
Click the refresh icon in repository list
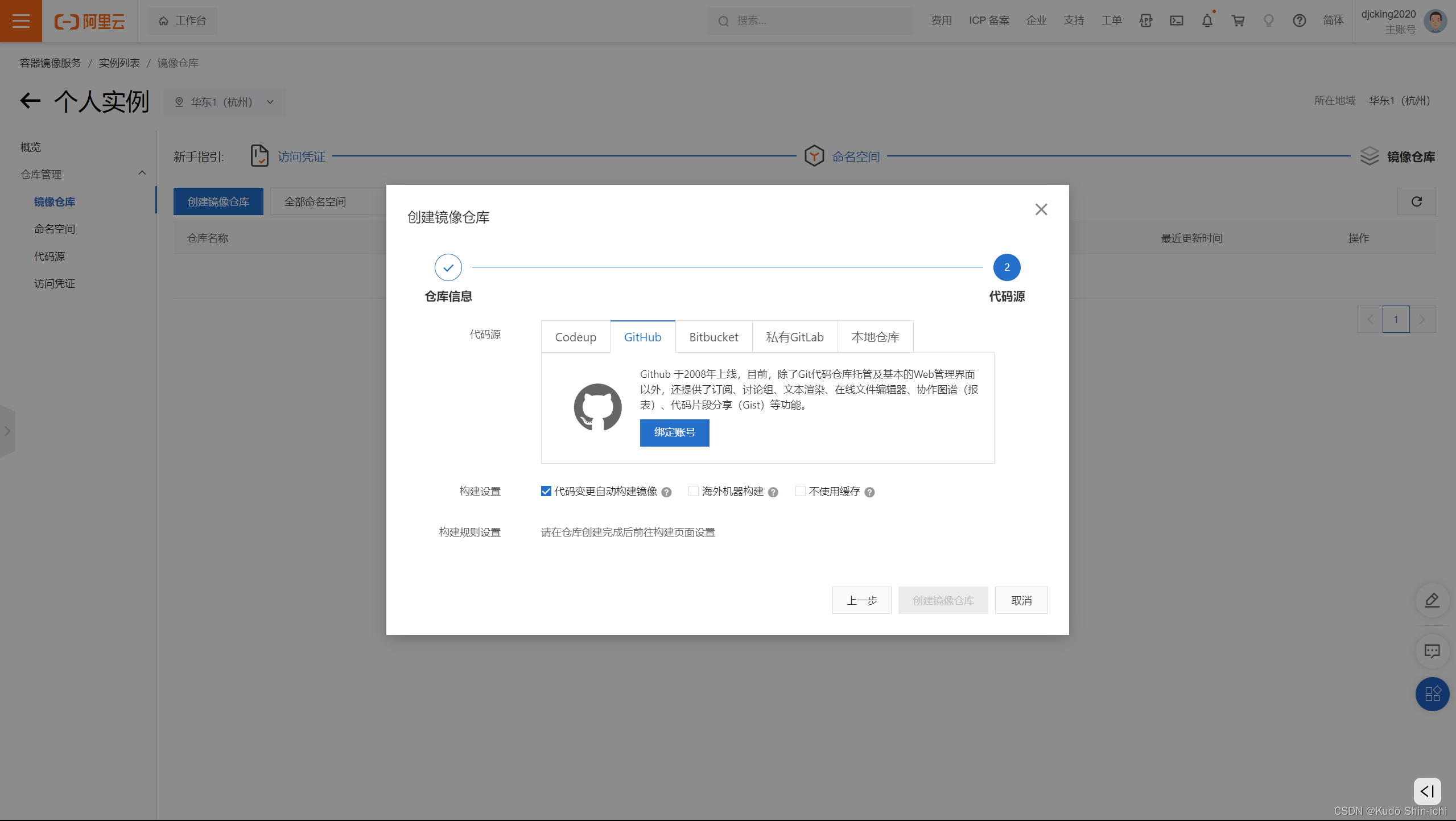pos(1416,201)
